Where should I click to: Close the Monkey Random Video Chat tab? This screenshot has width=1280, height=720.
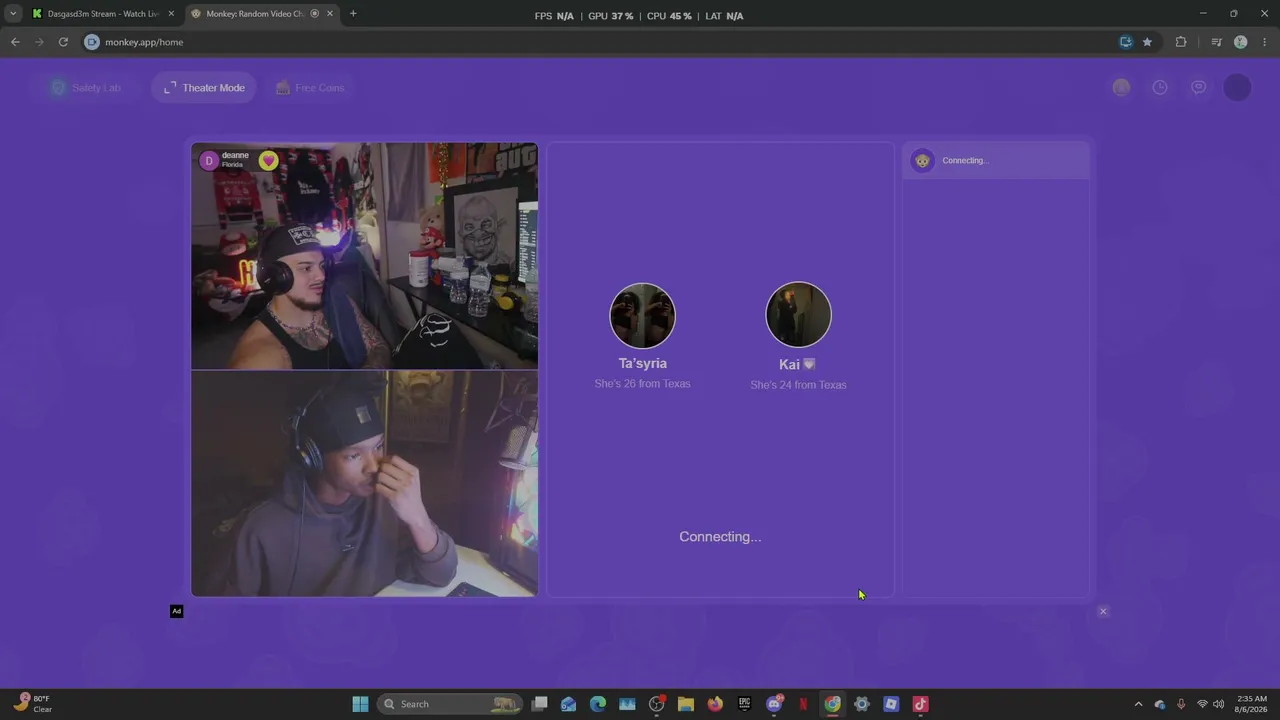pyautogui.click(x=330, y=14)
